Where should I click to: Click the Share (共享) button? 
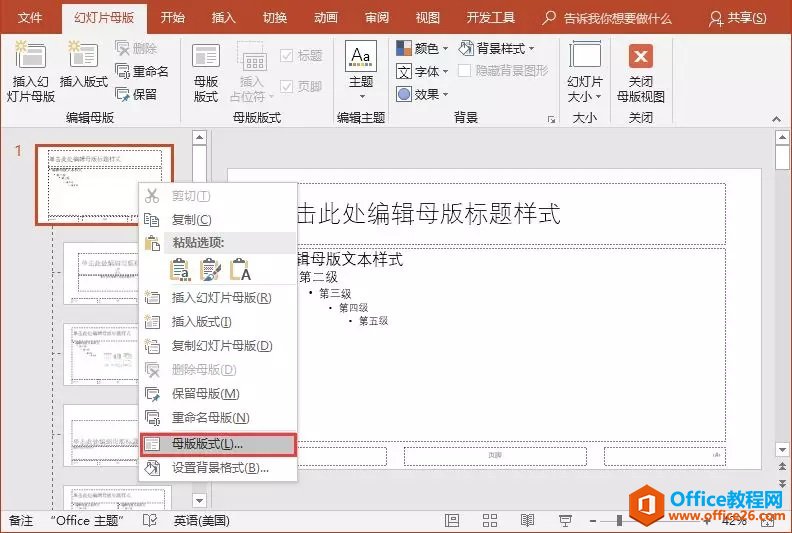tap(737, 19)
